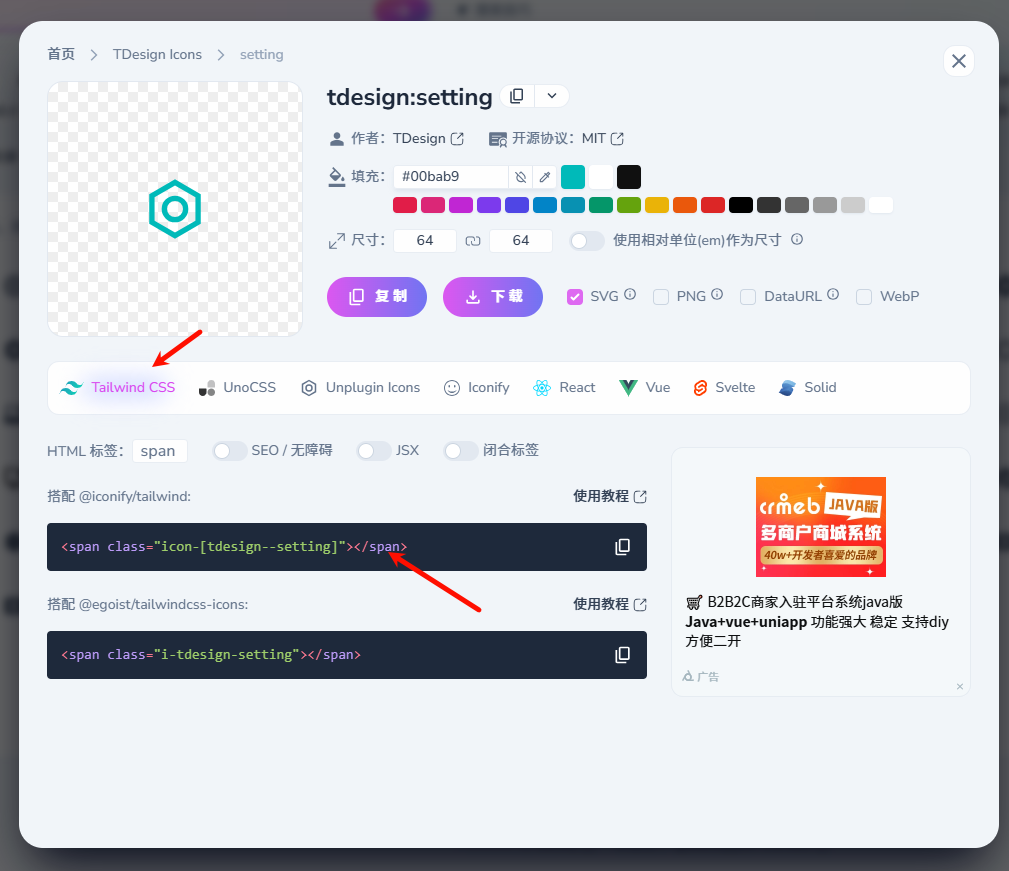Select the large black color swatch
The height and width of the screenshot is (871, 1009).
point(629,176)
